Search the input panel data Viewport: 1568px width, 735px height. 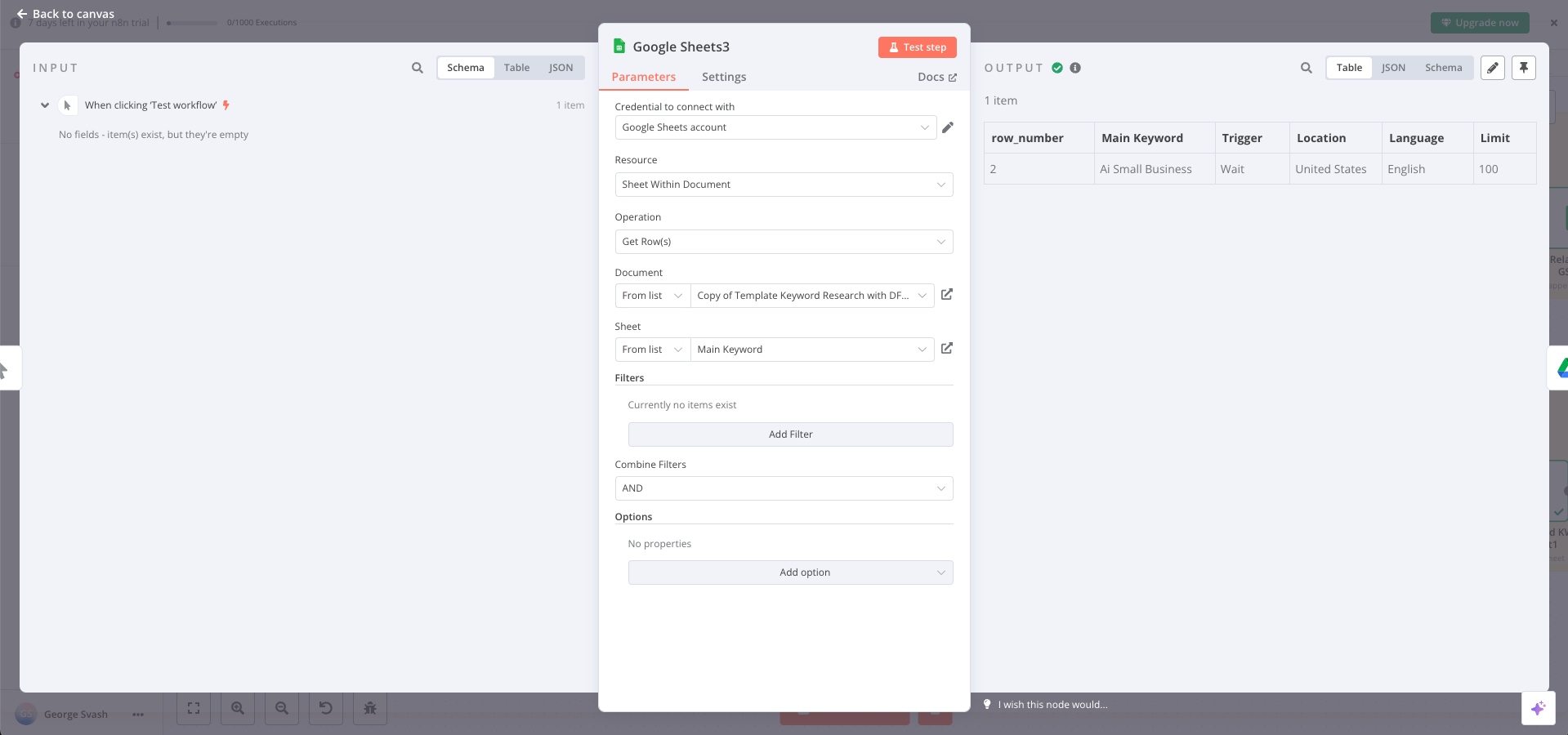pyautogui.click(x=418, y=68)
